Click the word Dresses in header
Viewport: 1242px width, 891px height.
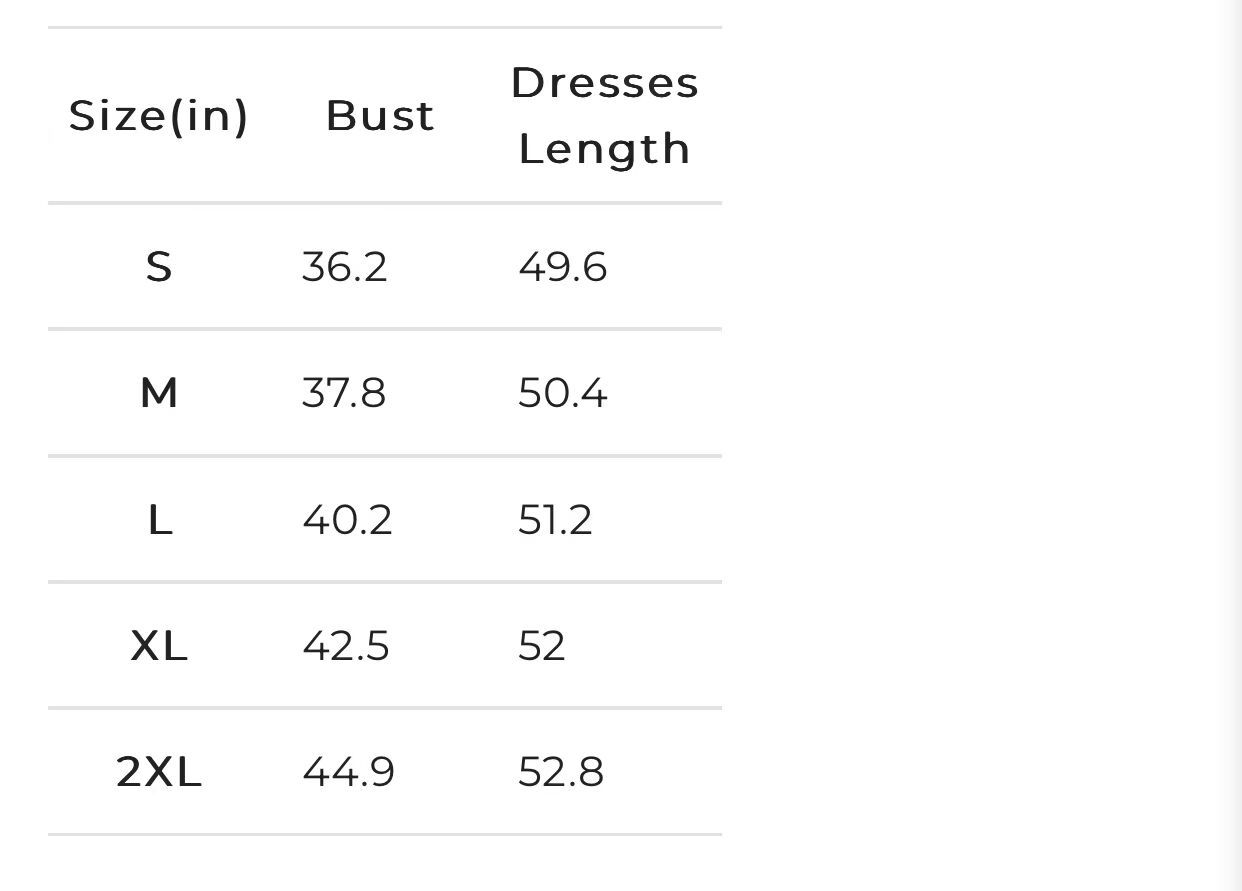604,82
